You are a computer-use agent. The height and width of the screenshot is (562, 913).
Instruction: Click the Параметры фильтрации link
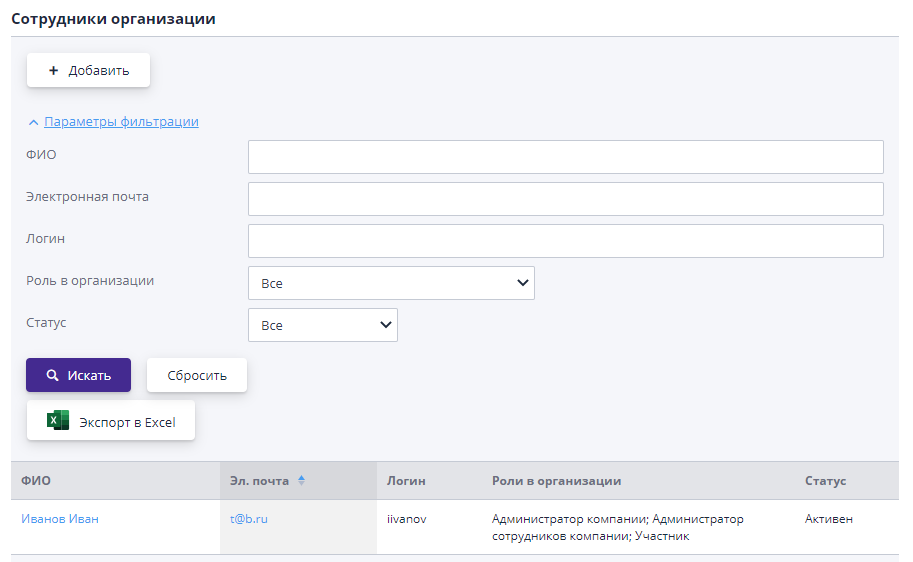click(x=121, y=122)
